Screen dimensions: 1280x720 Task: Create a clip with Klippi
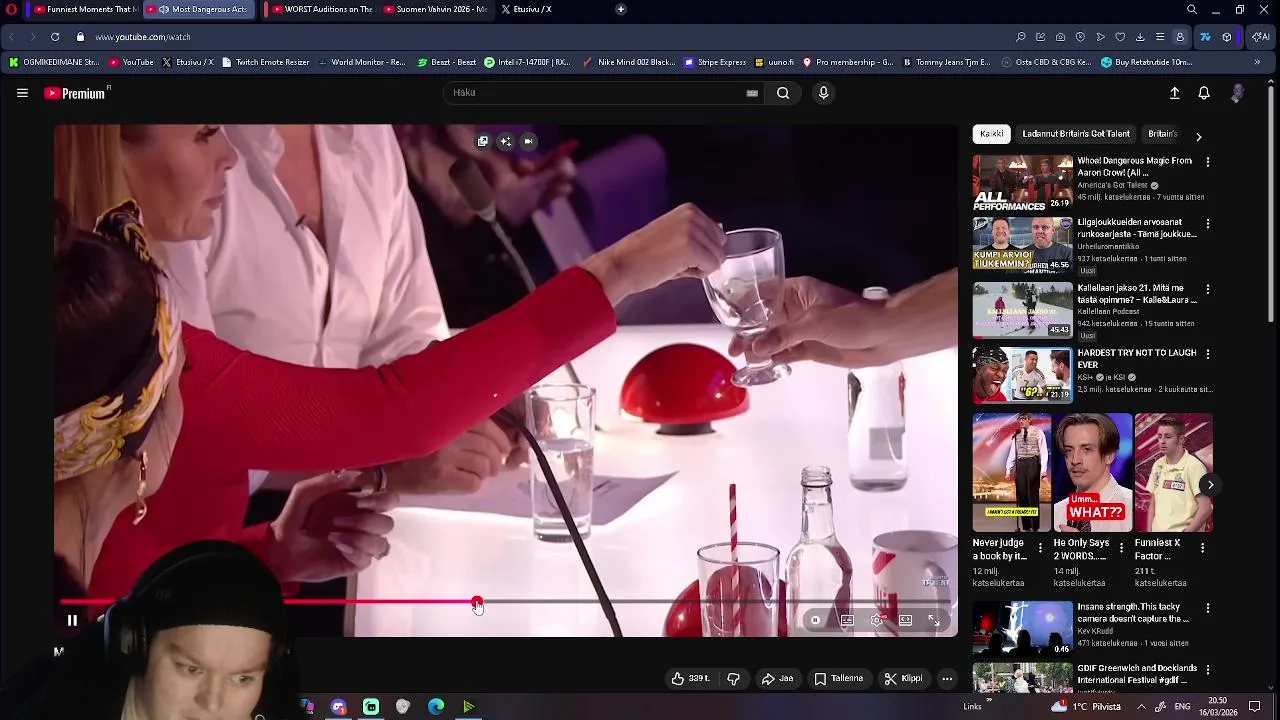[x=903, y=679]
